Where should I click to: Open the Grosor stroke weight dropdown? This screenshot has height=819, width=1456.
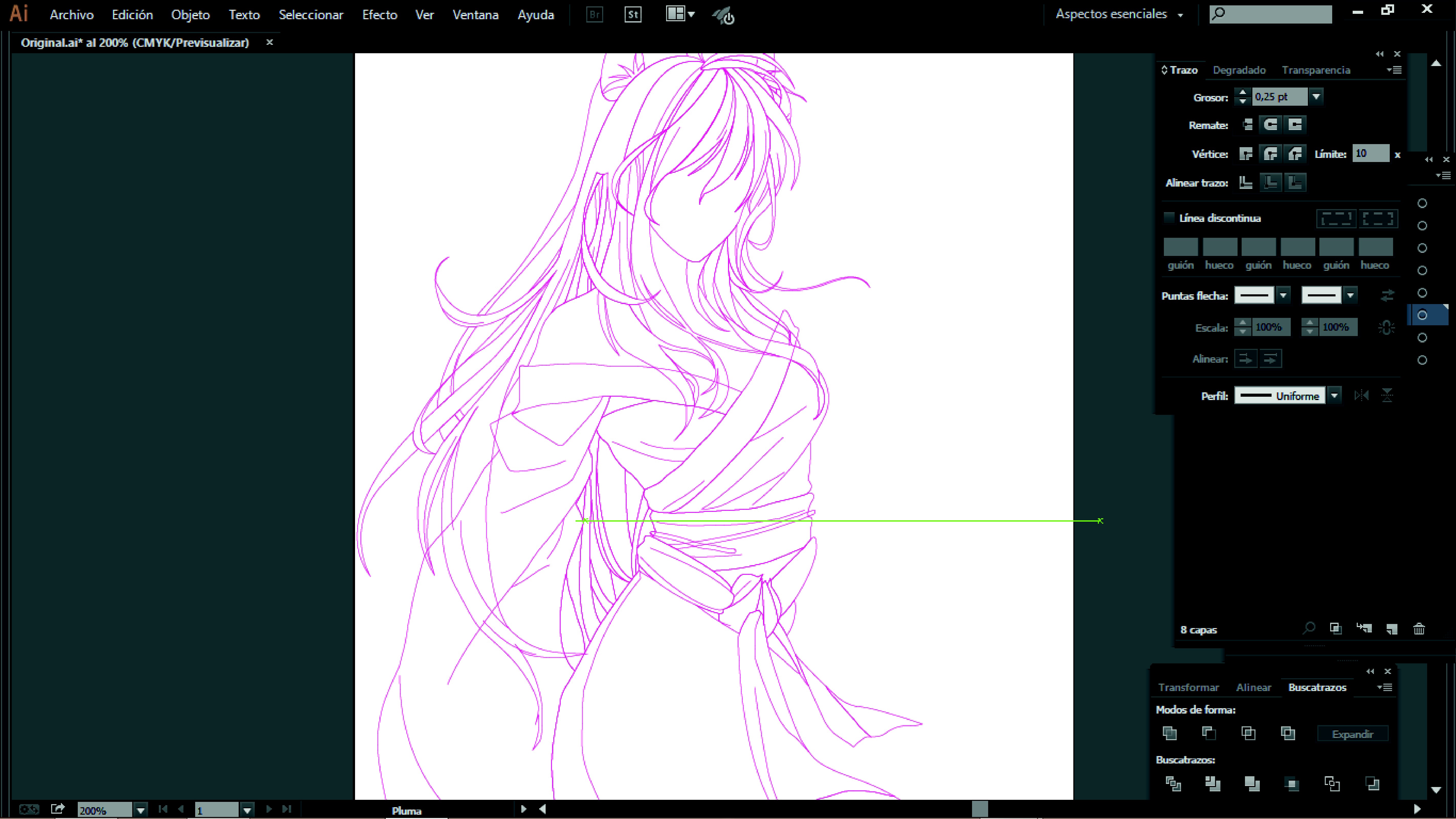tap(1316, 97)
